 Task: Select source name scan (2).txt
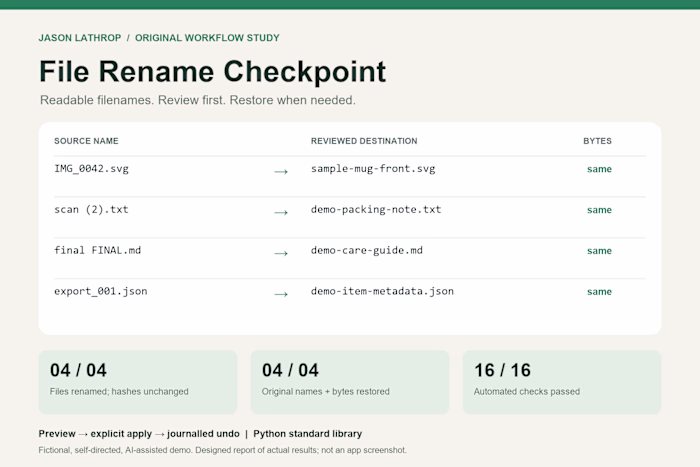pos(91,209)
